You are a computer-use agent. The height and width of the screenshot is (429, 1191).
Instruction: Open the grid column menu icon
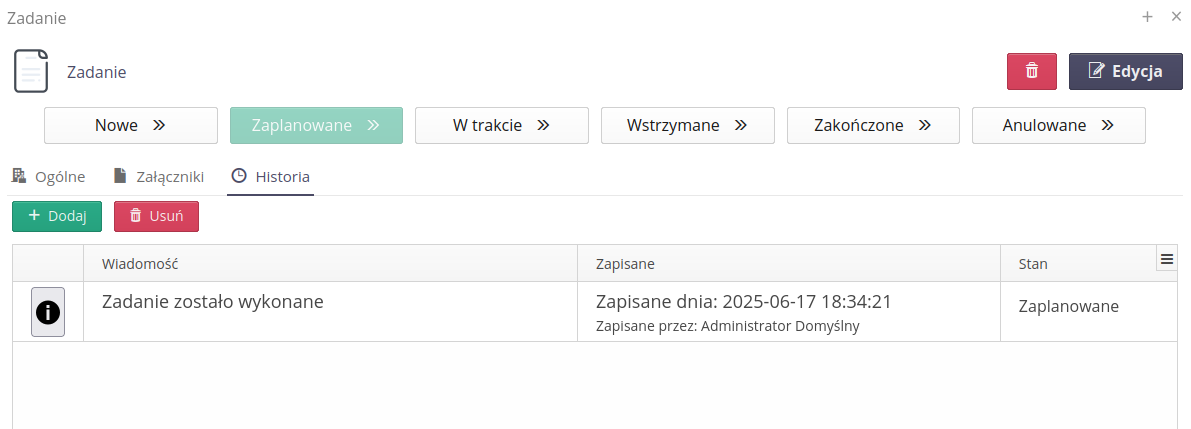1166,259
